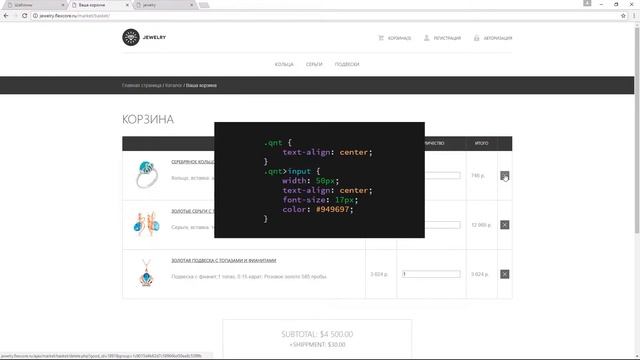Remove the silver ring from cart
Viewport: 640px width, 360px height.
pos(504,176)
